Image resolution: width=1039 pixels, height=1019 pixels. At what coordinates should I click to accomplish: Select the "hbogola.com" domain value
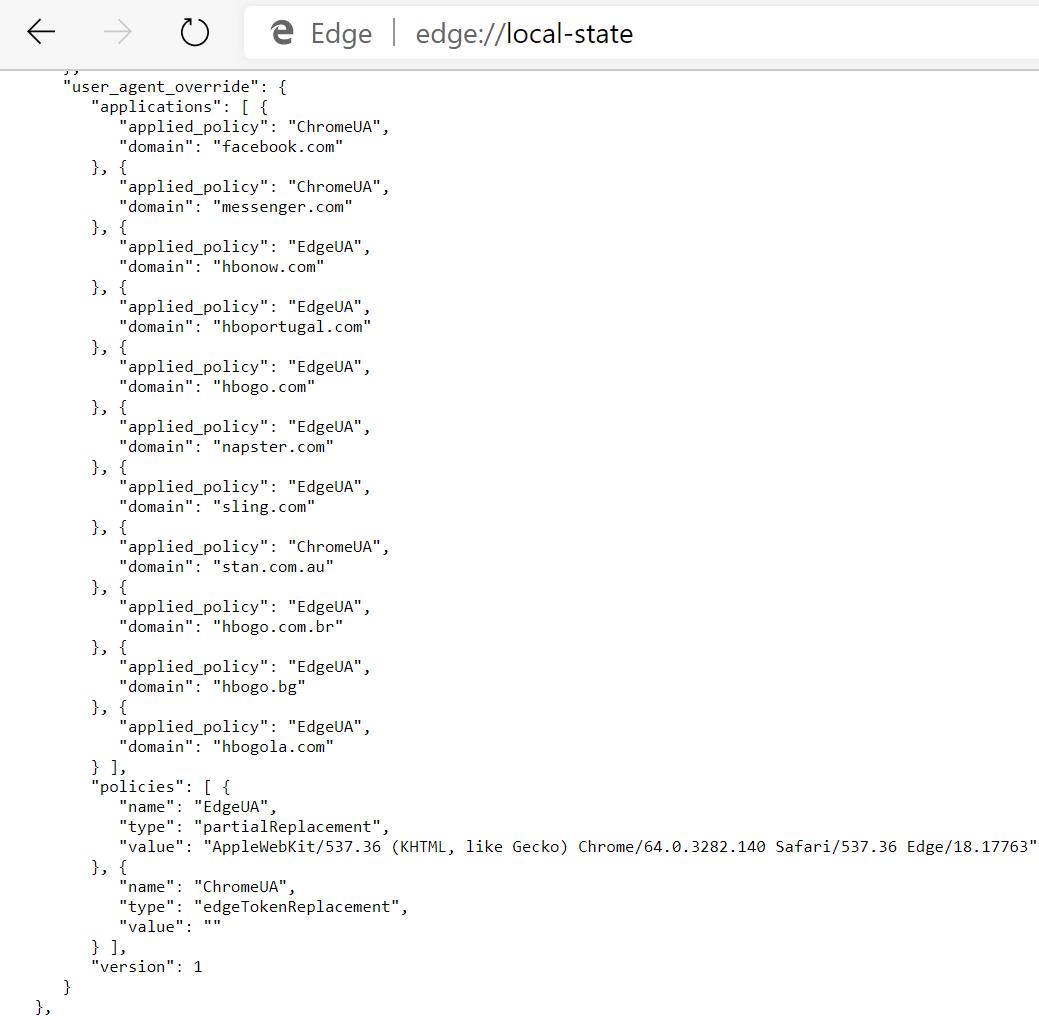273,746
